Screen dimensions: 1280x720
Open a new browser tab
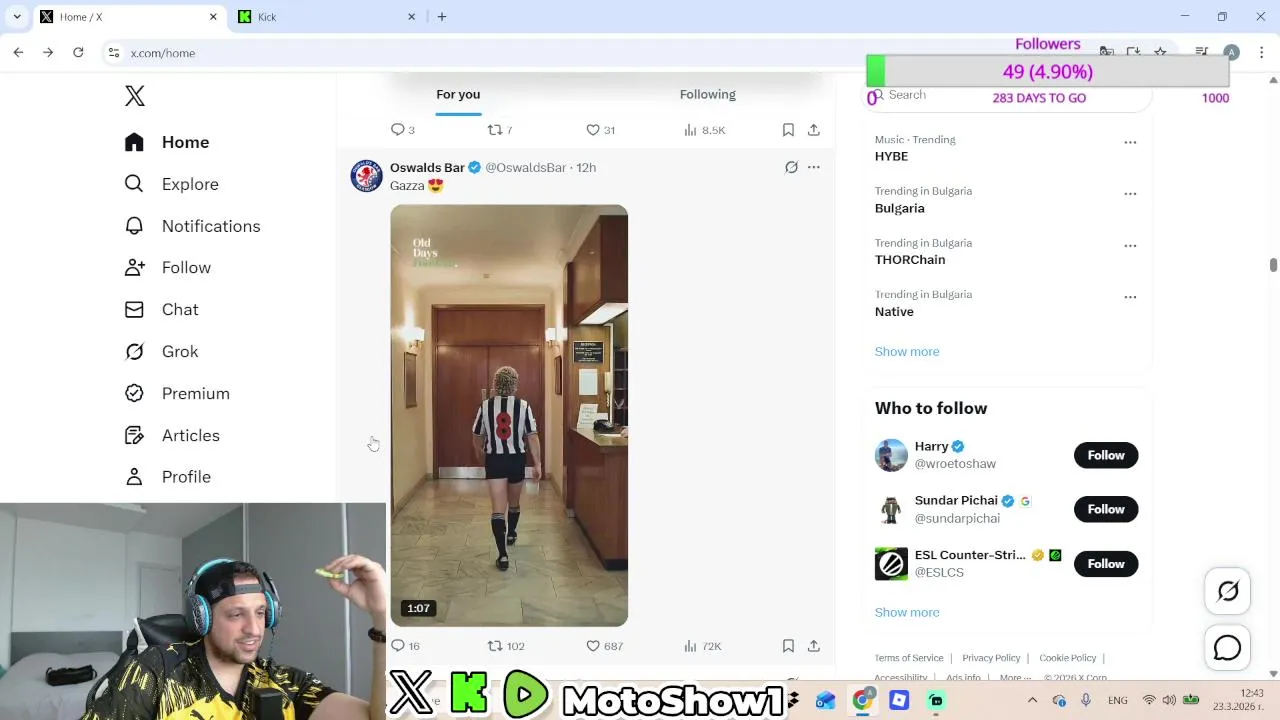coord(442,17)
